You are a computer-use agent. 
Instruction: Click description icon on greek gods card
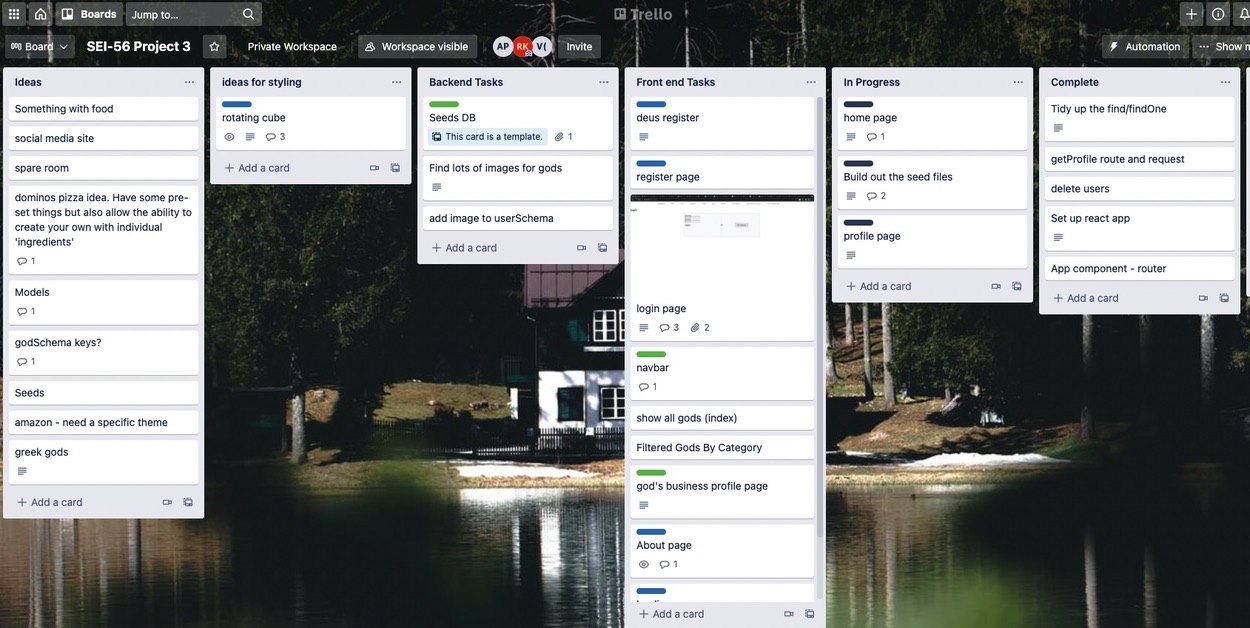[22, 471]
